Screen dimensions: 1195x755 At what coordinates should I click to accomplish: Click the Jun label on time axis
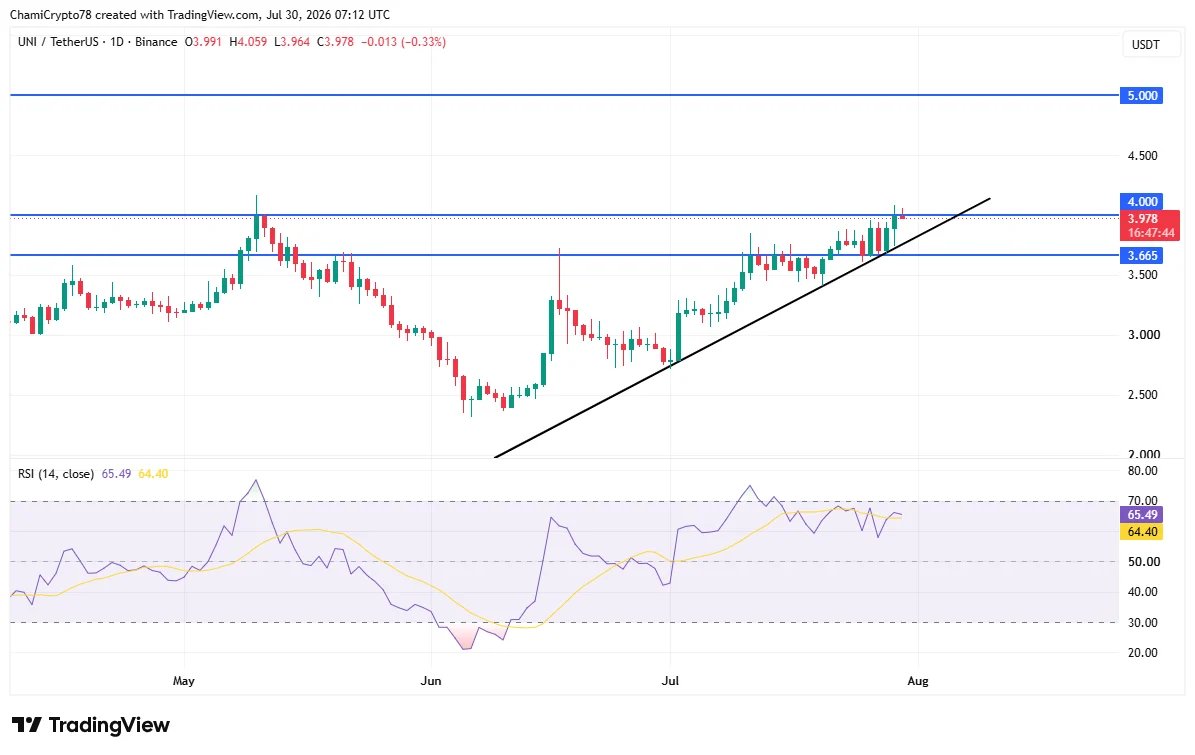click(431, 681)
